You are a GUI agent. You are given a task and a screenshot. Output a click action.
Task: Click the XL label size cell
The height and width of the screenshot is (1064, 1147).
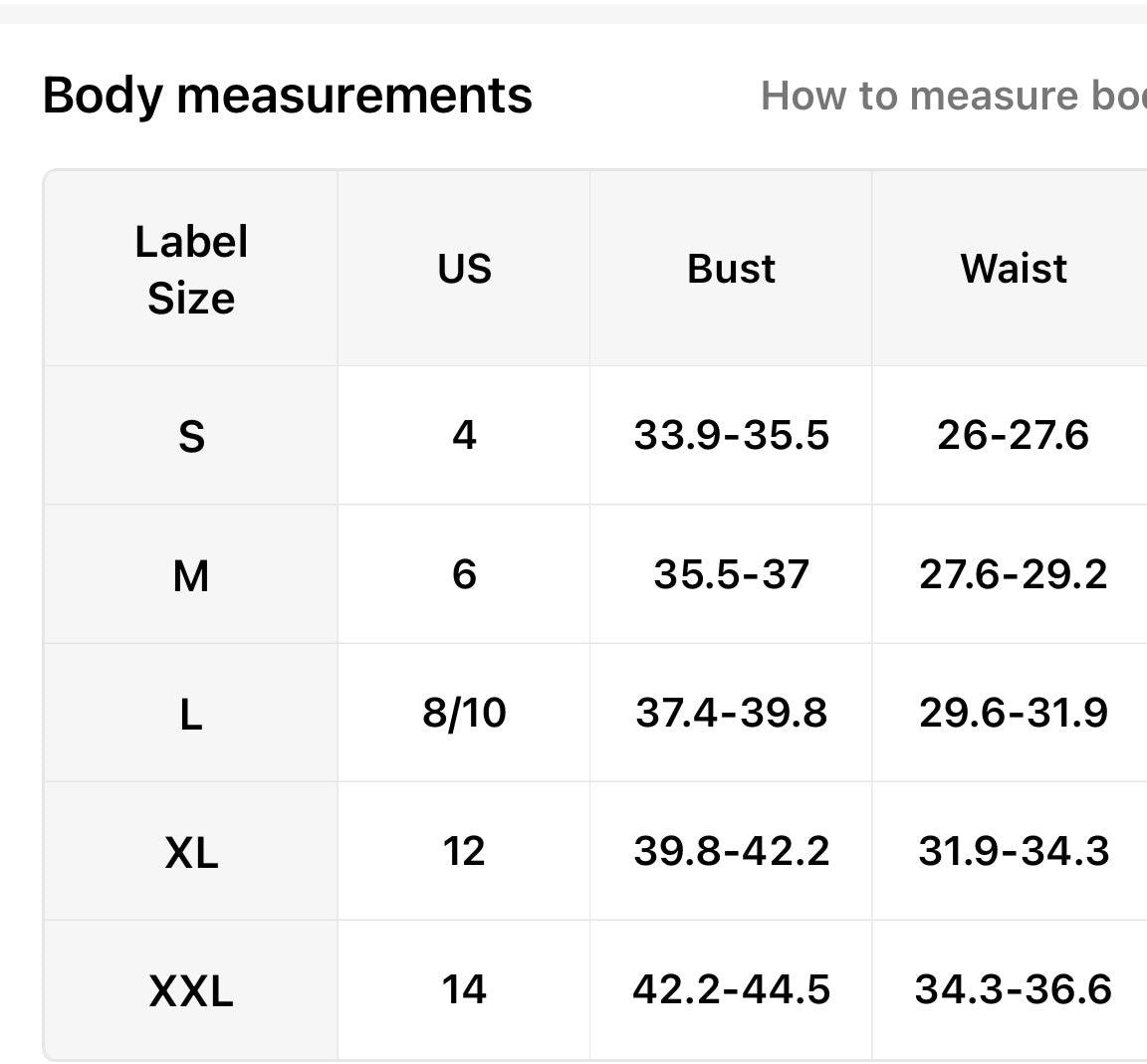[191, 852]
